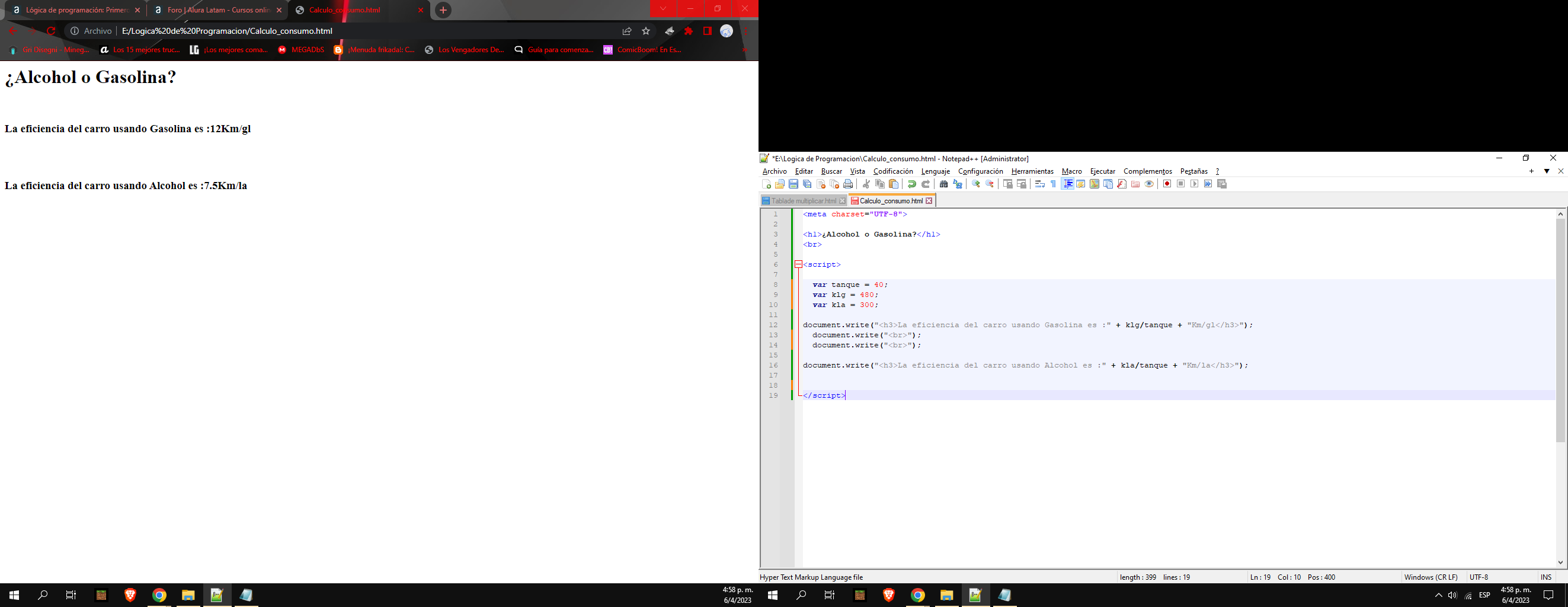Open the Complementos menu

(x=1147, y=171)
